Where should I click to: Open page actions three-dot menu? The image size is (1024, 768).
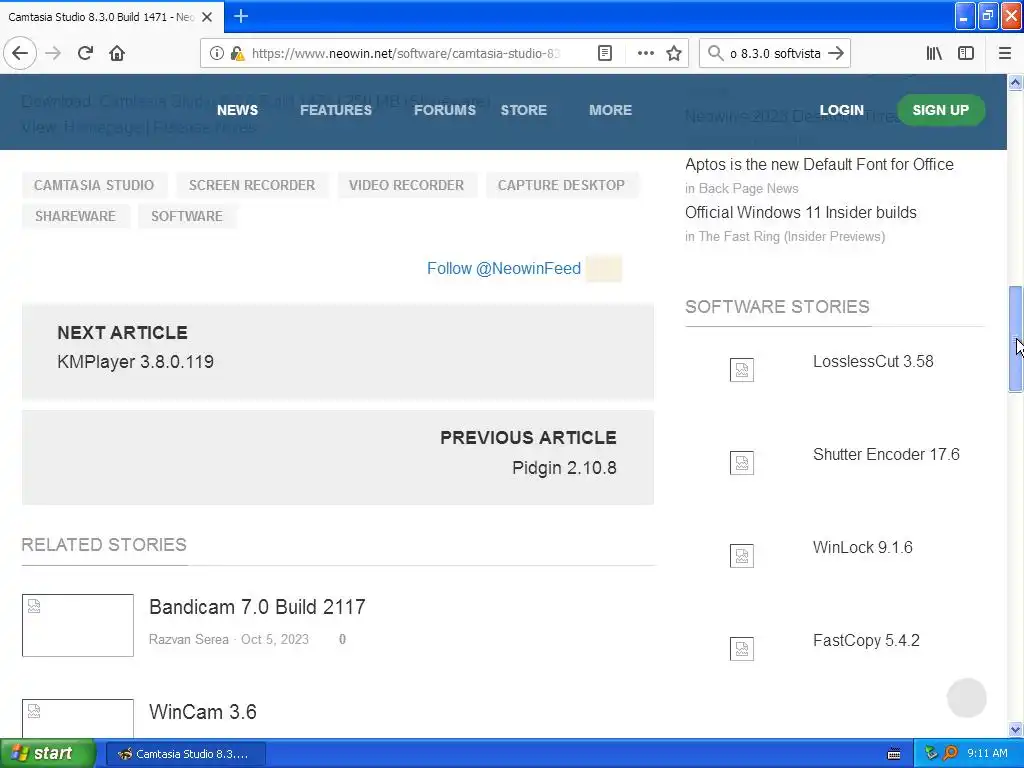[x=645, y=53]
